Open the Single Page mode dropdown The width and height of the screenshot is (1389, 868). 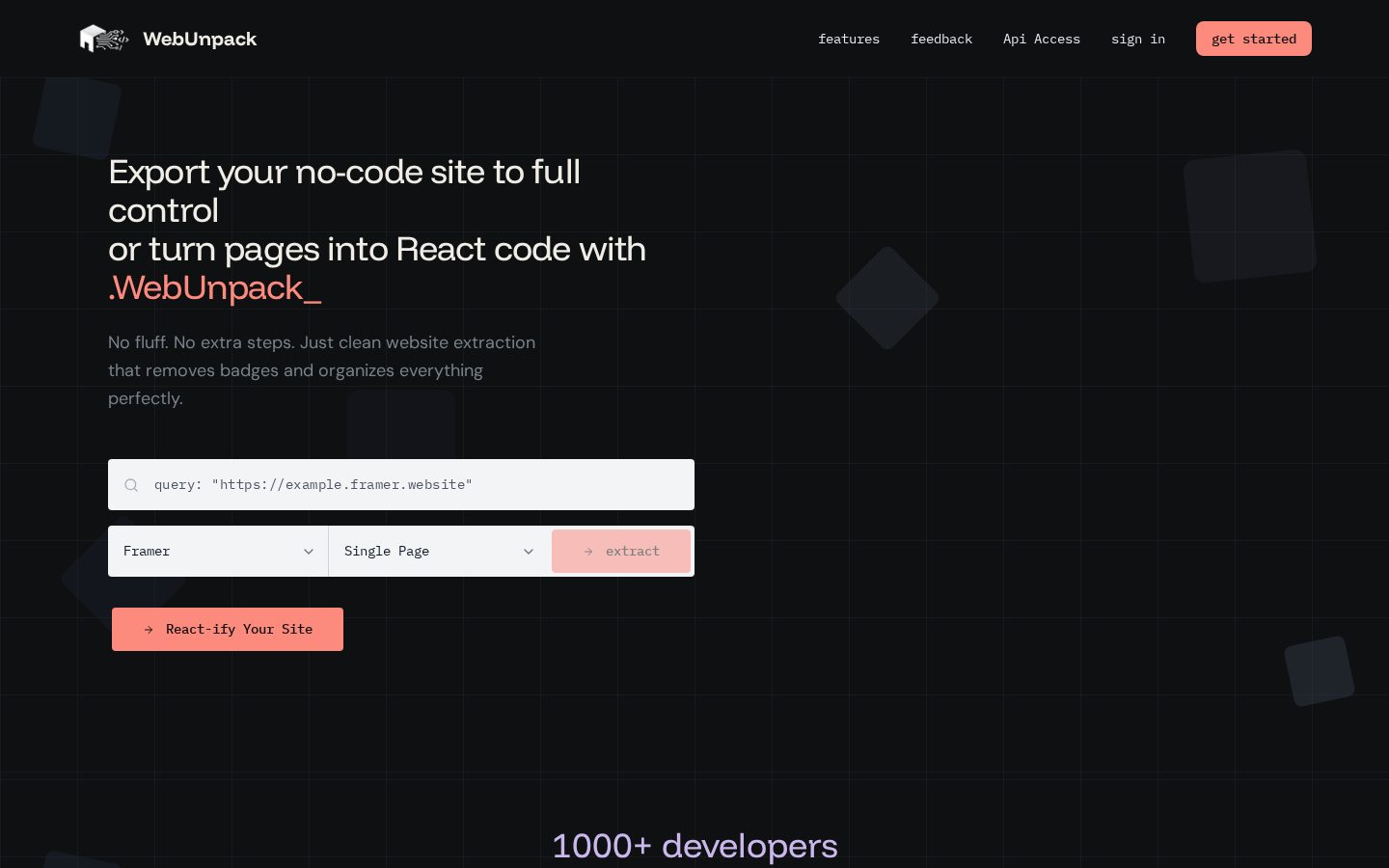pyautogui.click(x=439, y=551)
